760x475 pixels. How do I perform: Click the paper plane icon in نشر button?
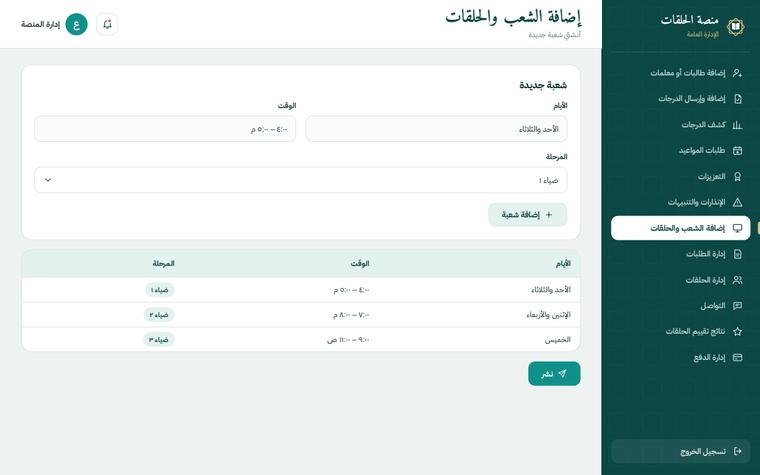(562, 374)
